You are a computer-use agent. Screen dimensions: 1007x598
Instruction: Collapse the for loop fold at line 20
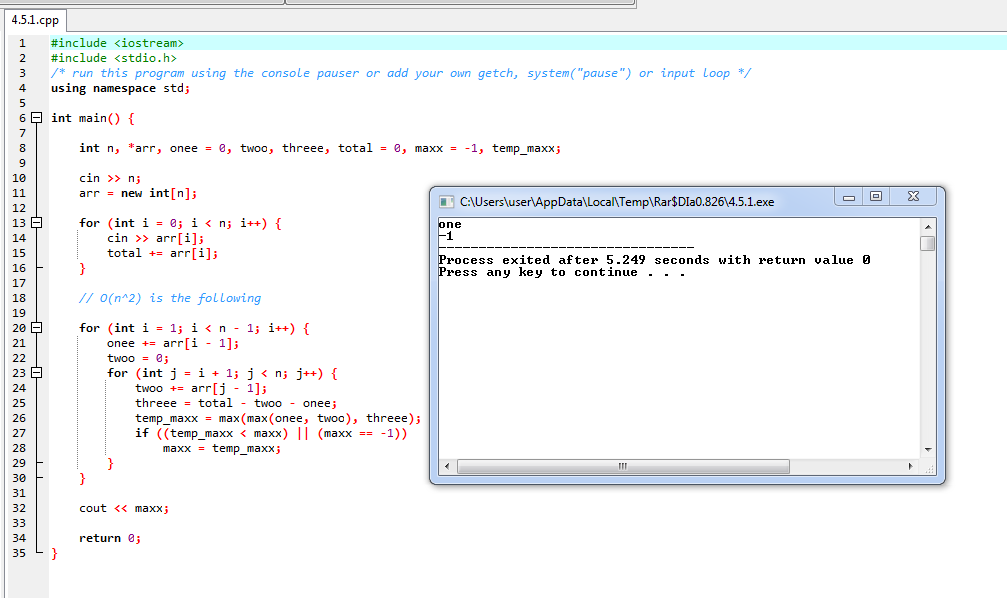[37, 328]
